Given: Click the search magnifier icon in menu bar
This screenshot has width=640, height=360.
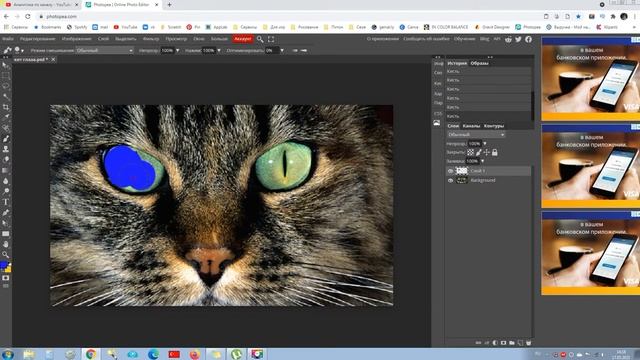Looking at the screenshot, I should pyautogui.click(x=260, y=39).
